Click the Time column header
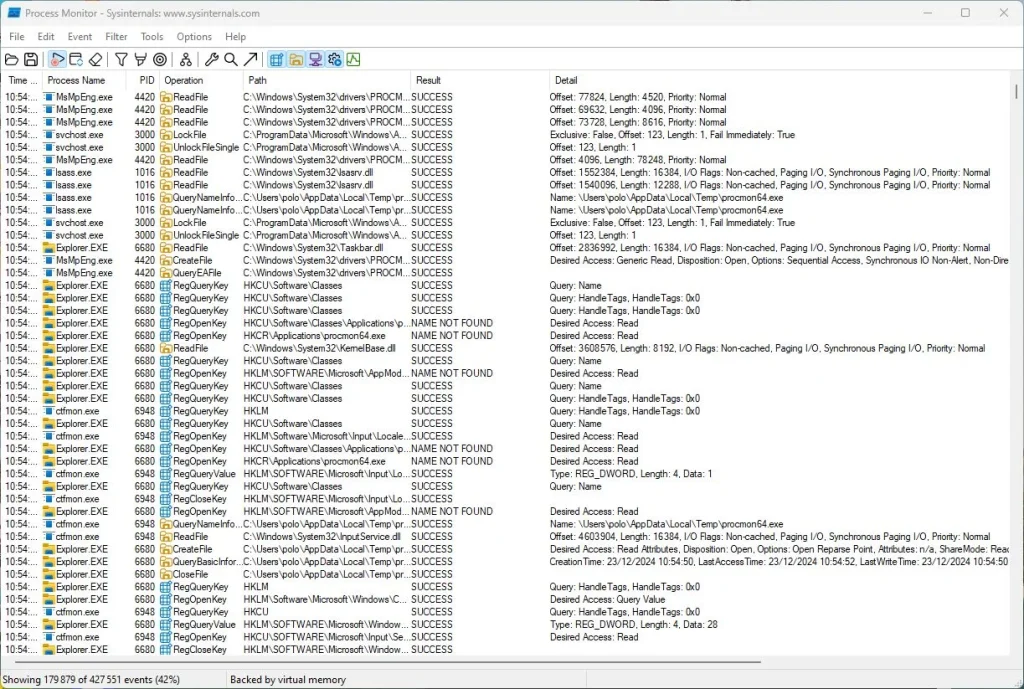The height and width of the screenshot is (689, 1024). 22,80
